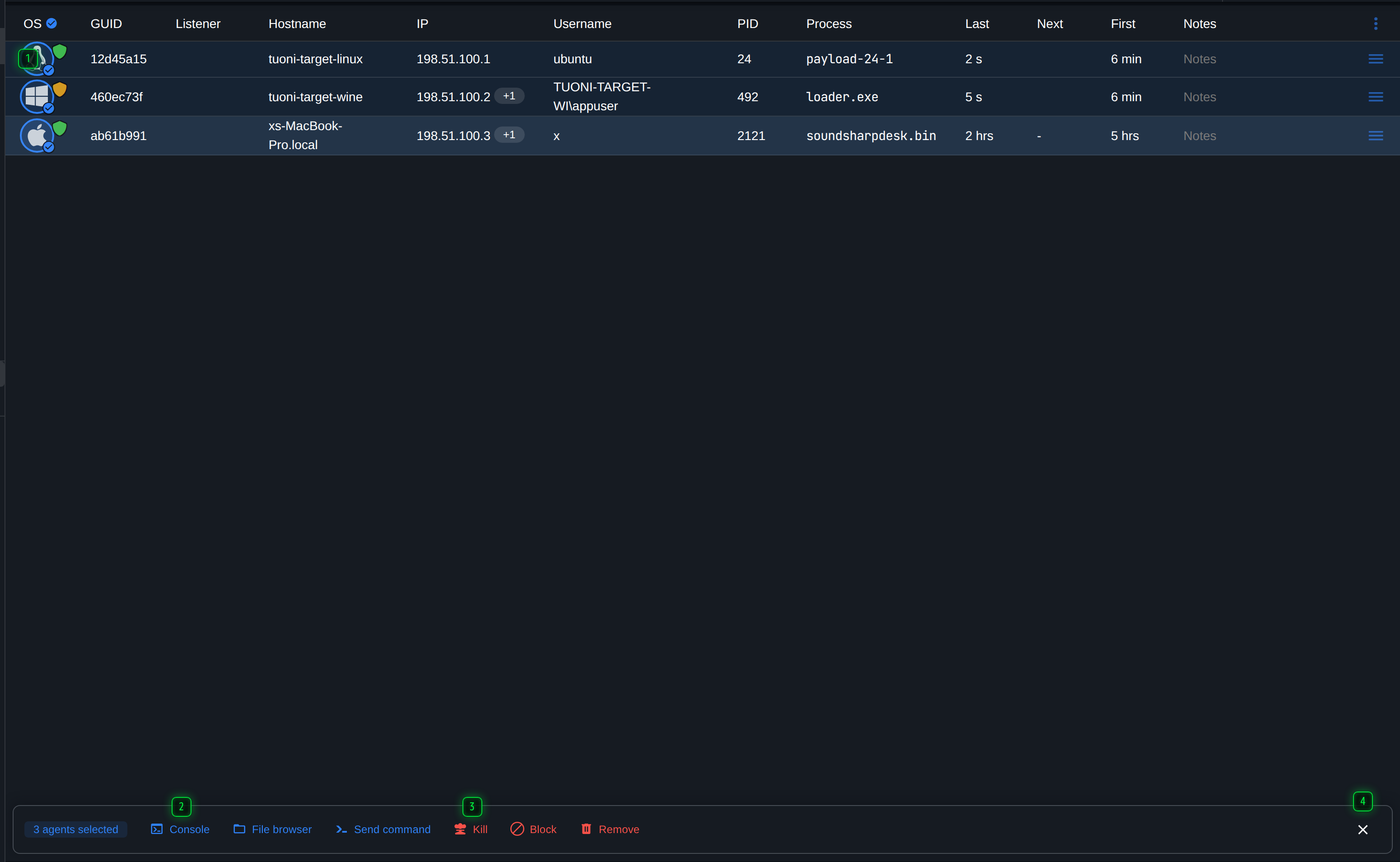Edit Notes field for xs-MacBook-Pro.local
1400x862 pixels.
1199,136
